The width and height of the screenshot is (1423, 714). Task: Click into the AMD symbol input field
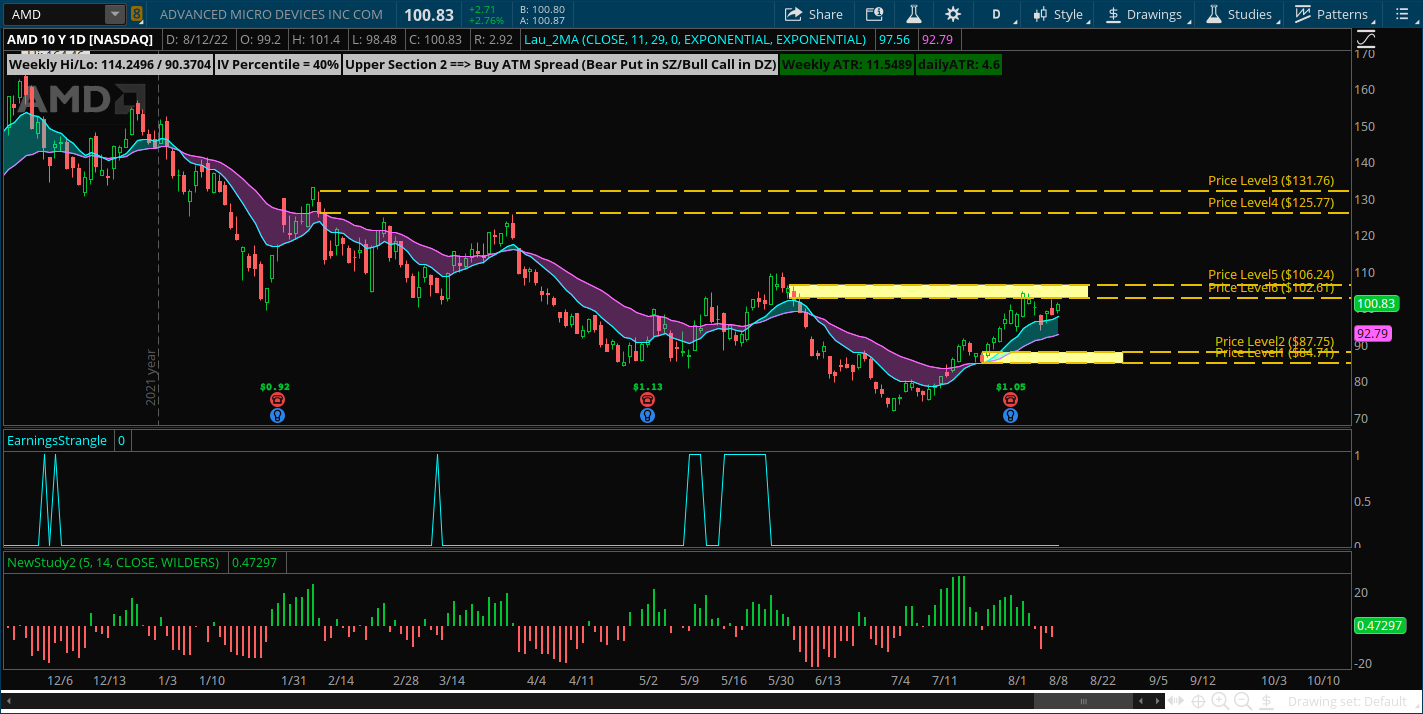tap(55, 14)
